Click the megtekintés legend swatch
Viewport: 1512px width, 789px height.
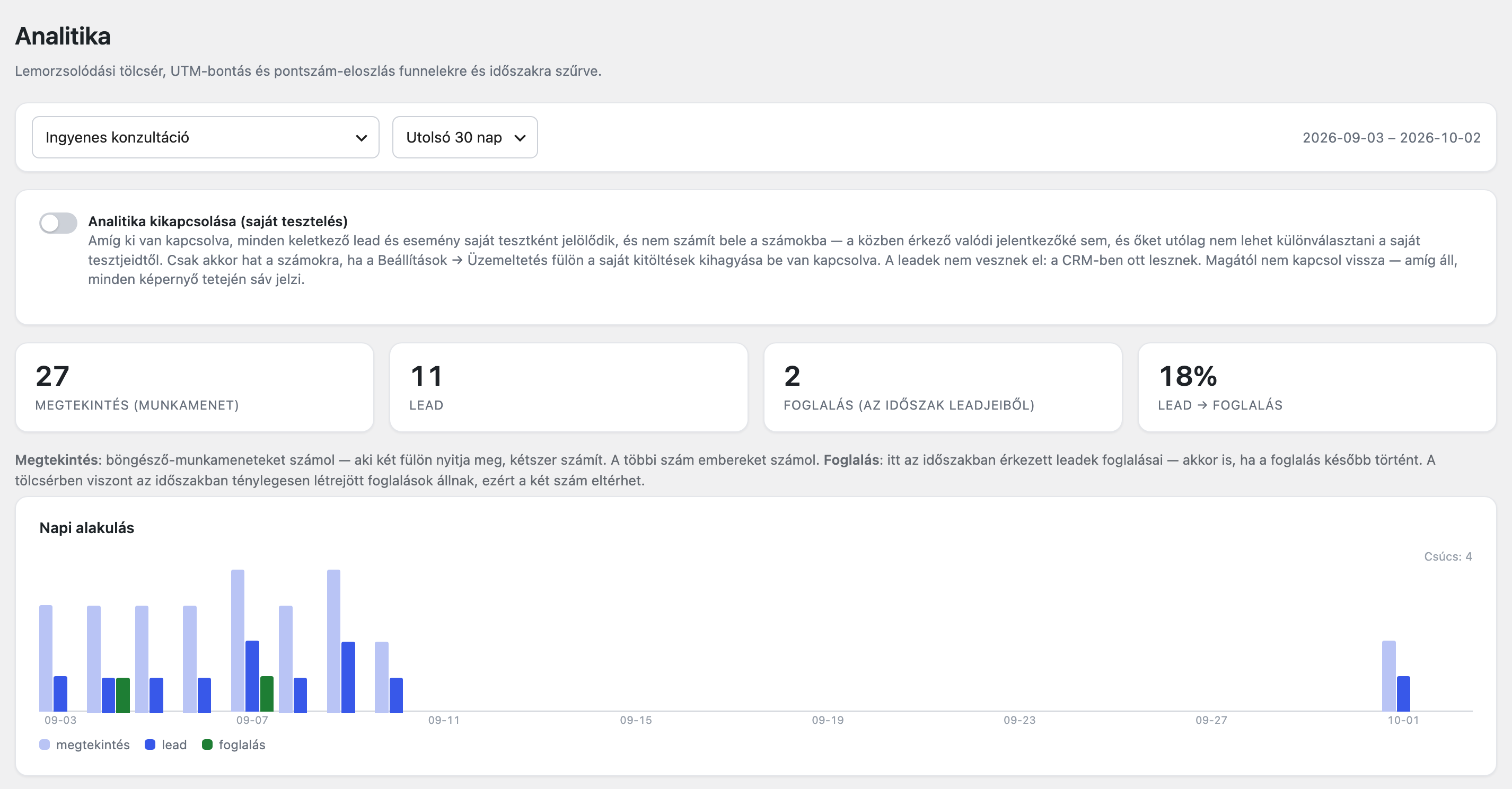(45, 744)
